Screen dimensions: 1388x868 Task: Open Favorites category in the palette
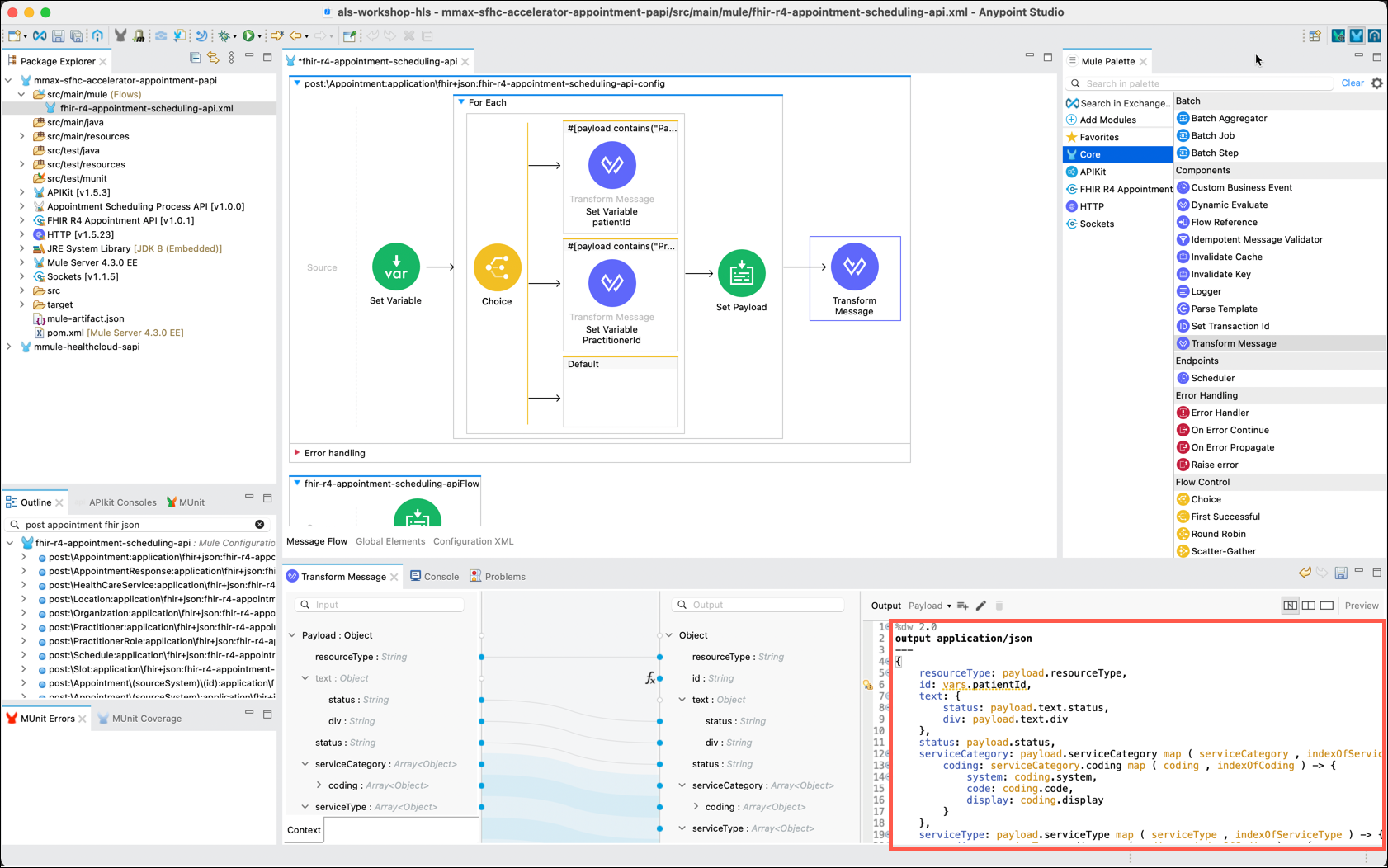pos(1093,137)
